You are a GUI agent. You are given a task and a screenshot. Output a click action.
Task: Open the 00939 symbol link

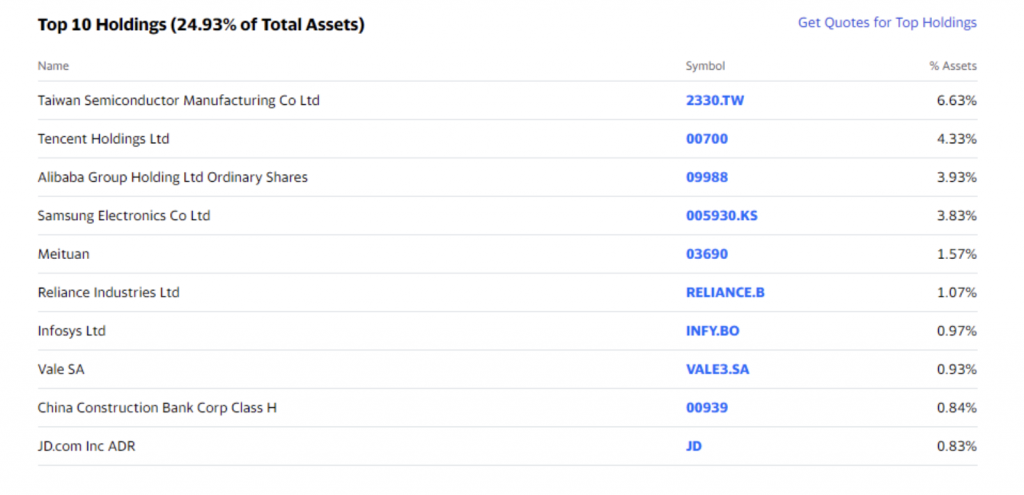(x=707, y=408)
